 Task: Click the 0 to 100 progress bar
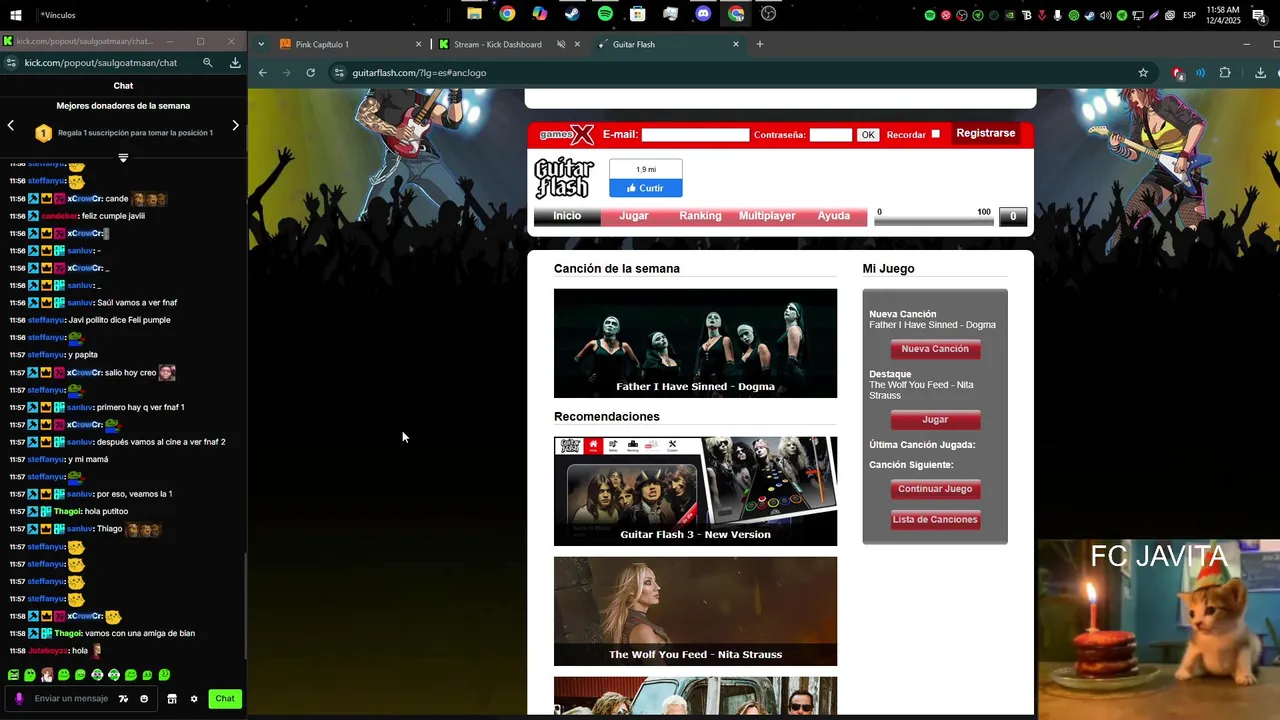(x=934, y=221)
